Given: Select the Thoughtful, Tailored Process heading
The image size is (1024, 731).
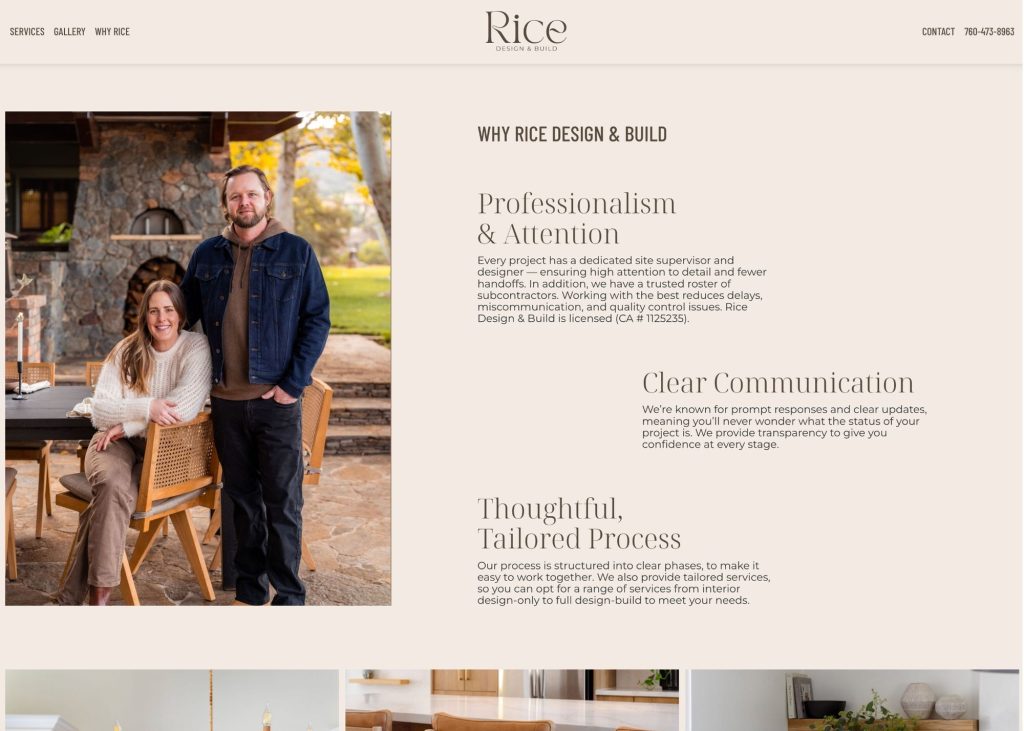Looking at the screenshot, I should pyautogui.click(x=579, y=523).
